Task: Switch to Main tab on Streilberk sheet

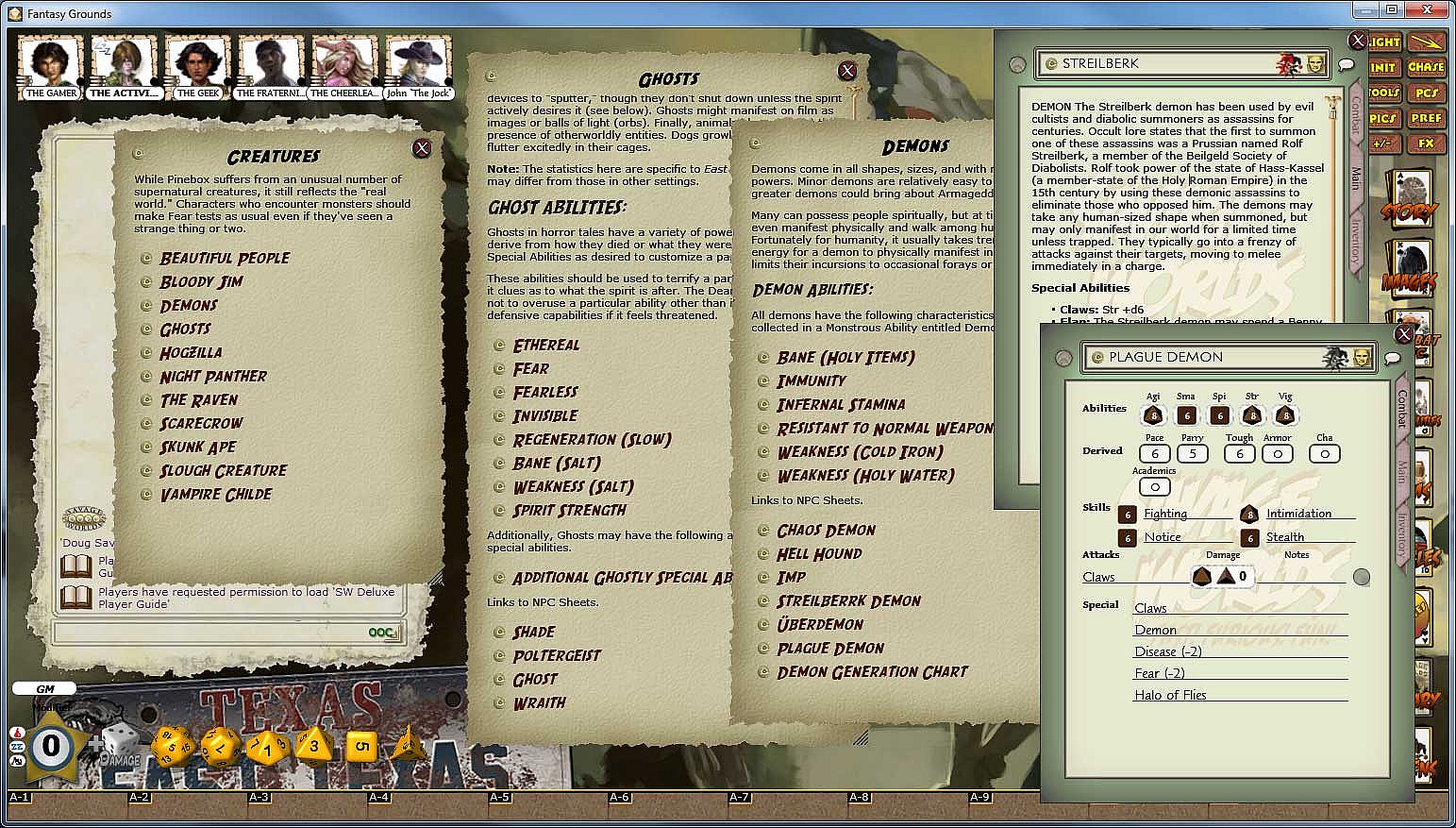Action: [1356, 177]
